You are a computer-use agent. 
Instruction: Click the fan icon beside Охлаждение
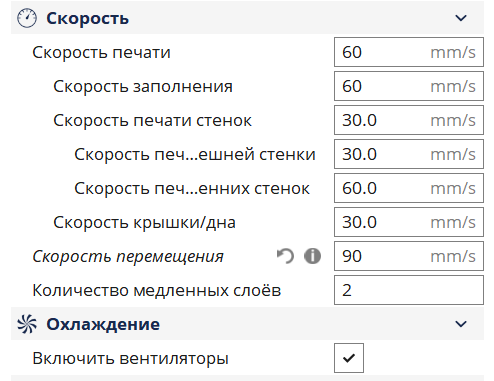27,324
